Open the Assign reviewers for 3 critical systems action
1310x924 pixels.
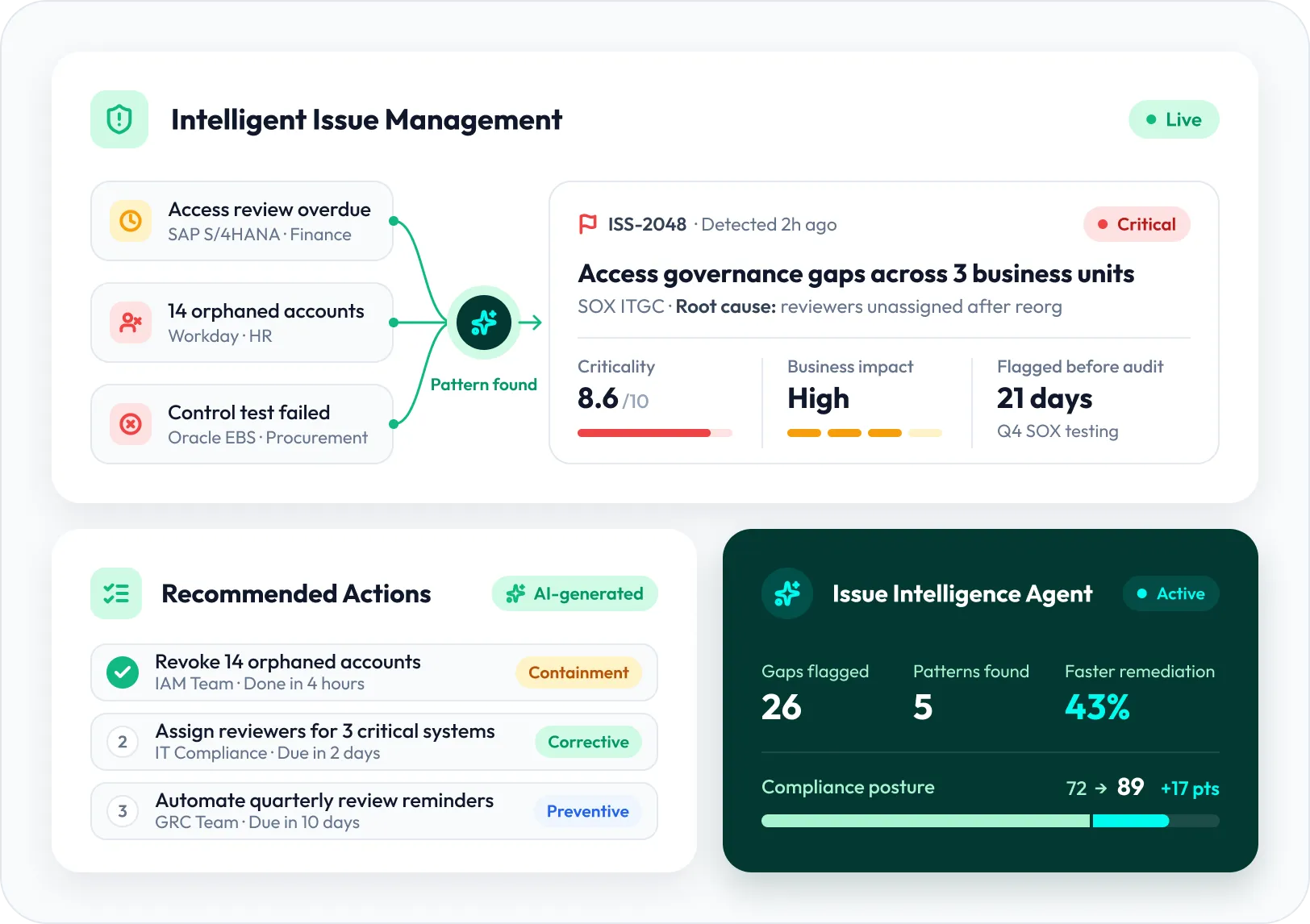374,742
